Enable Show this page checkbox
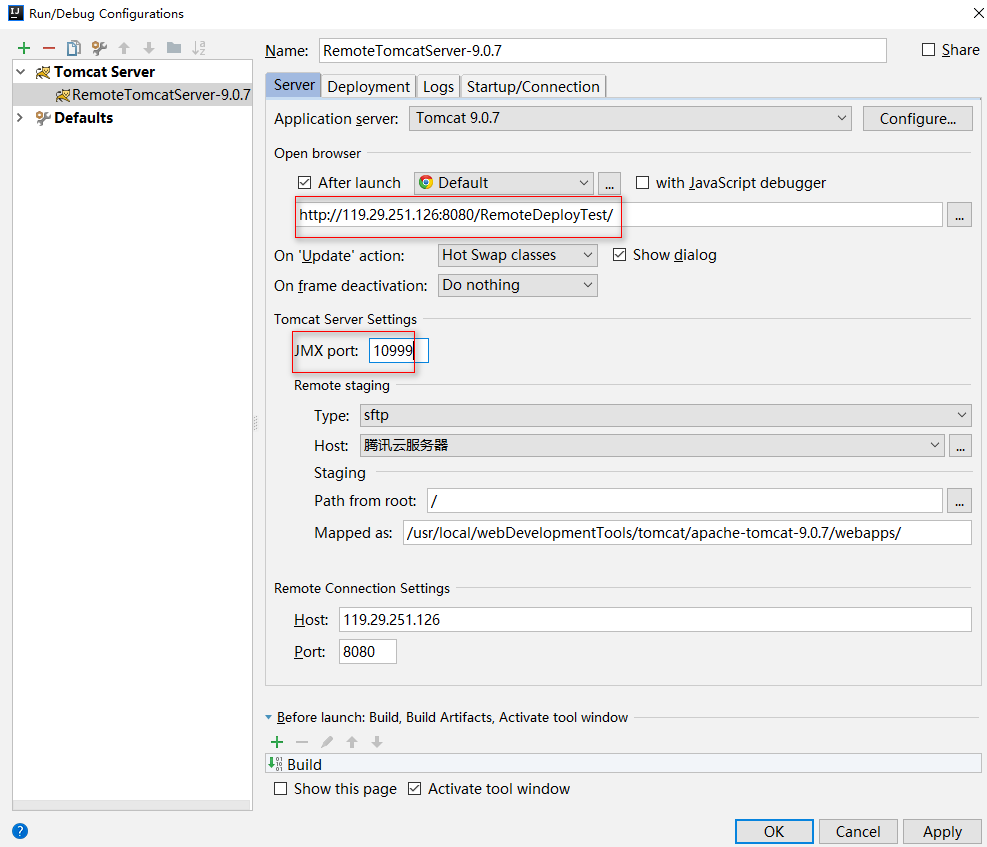987x847 pixels. point(281,788)
